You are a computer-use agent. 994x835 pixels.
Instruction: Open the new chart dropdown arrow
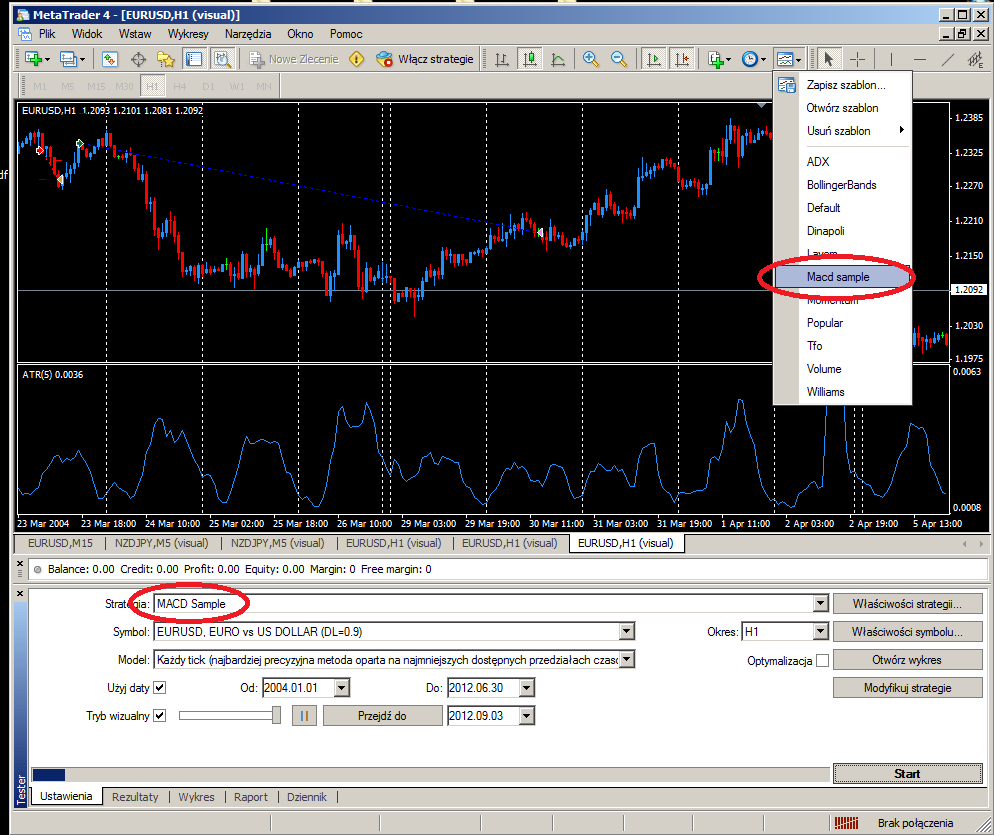click(48, 60)
